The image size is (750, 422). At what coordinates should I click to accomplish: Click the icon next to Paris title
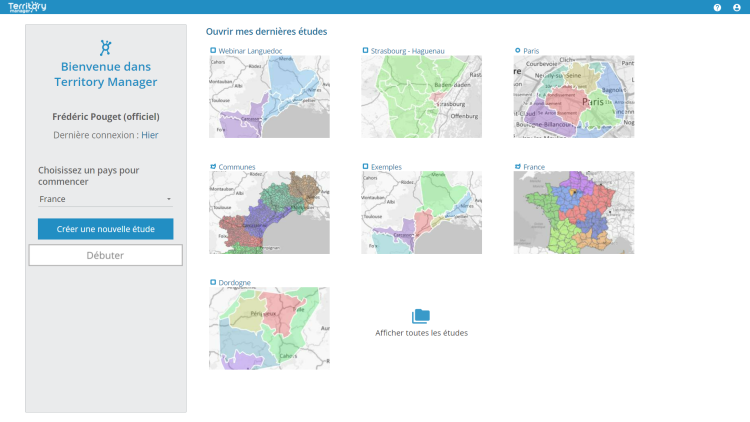pyautogui.click(x=517, y=50)
